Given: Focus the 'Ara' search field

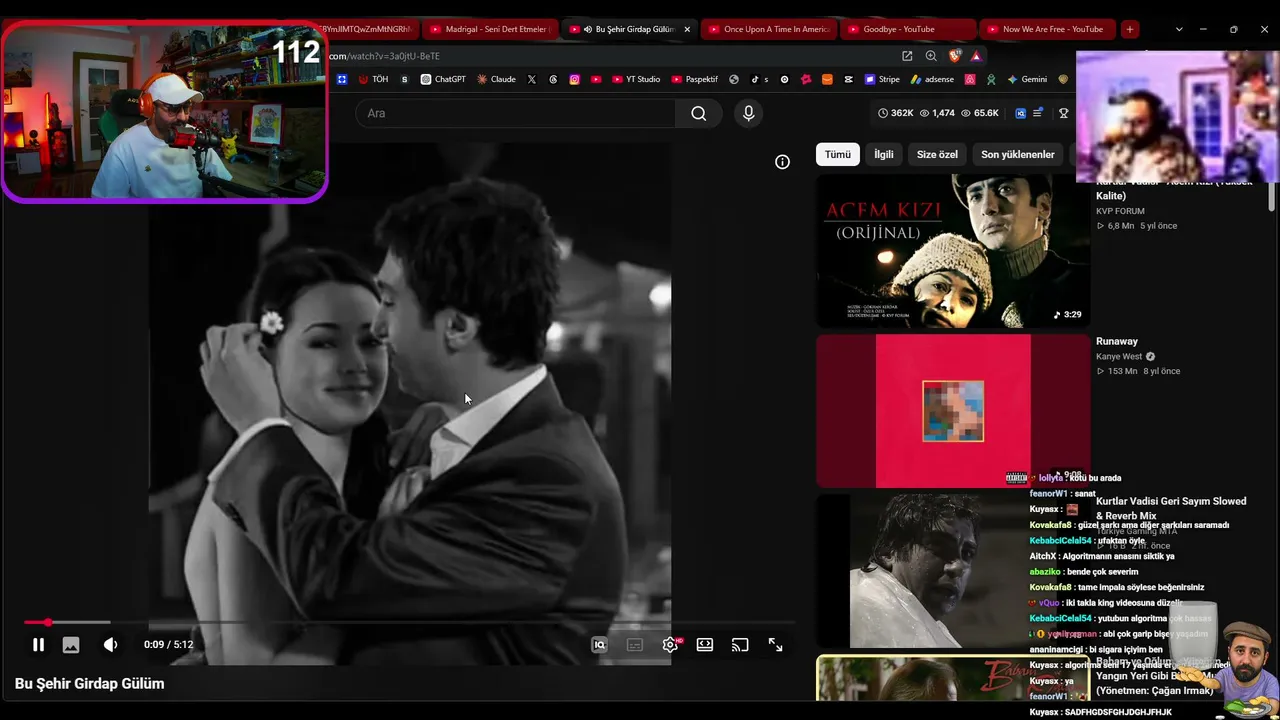Looking at the screenshot, I should (515, 113).
